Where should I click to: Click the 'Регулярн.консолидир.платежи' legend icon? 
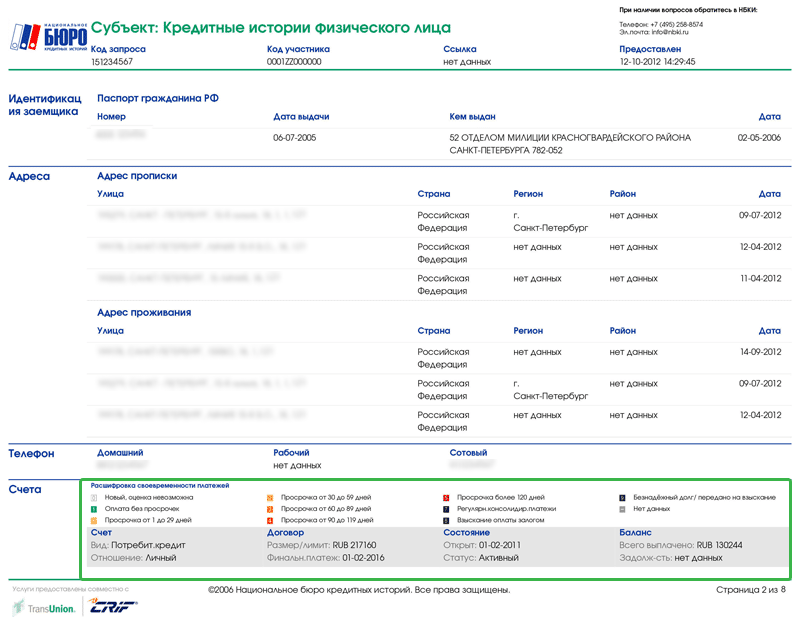point(446,509)
